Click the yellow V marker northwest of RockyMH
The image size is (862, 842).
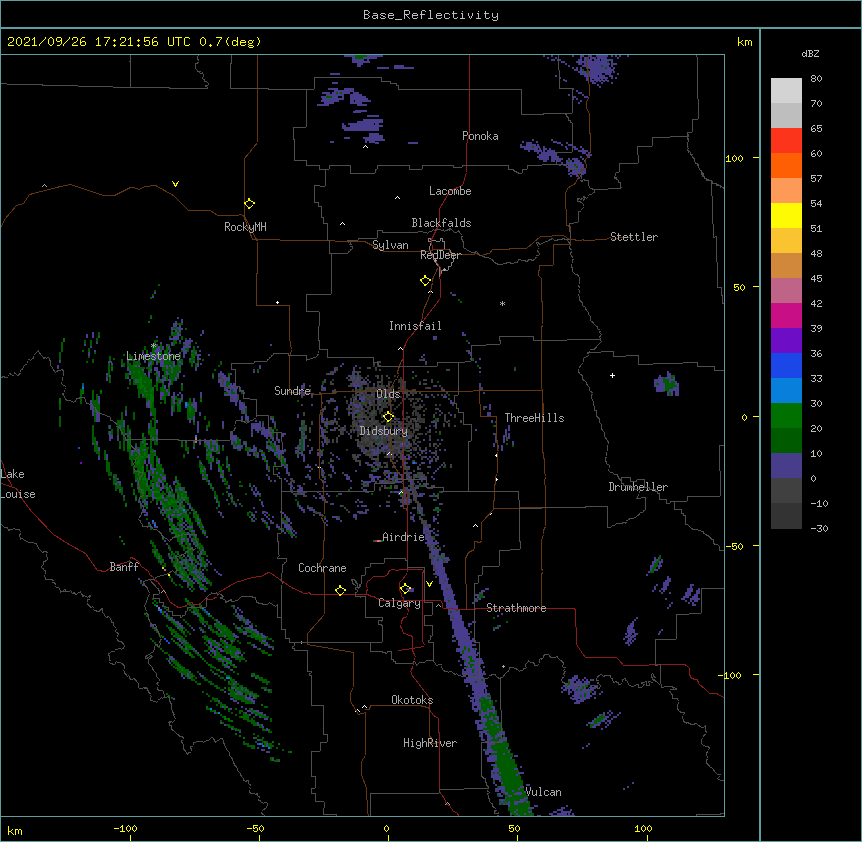click(x=175, y=184)
